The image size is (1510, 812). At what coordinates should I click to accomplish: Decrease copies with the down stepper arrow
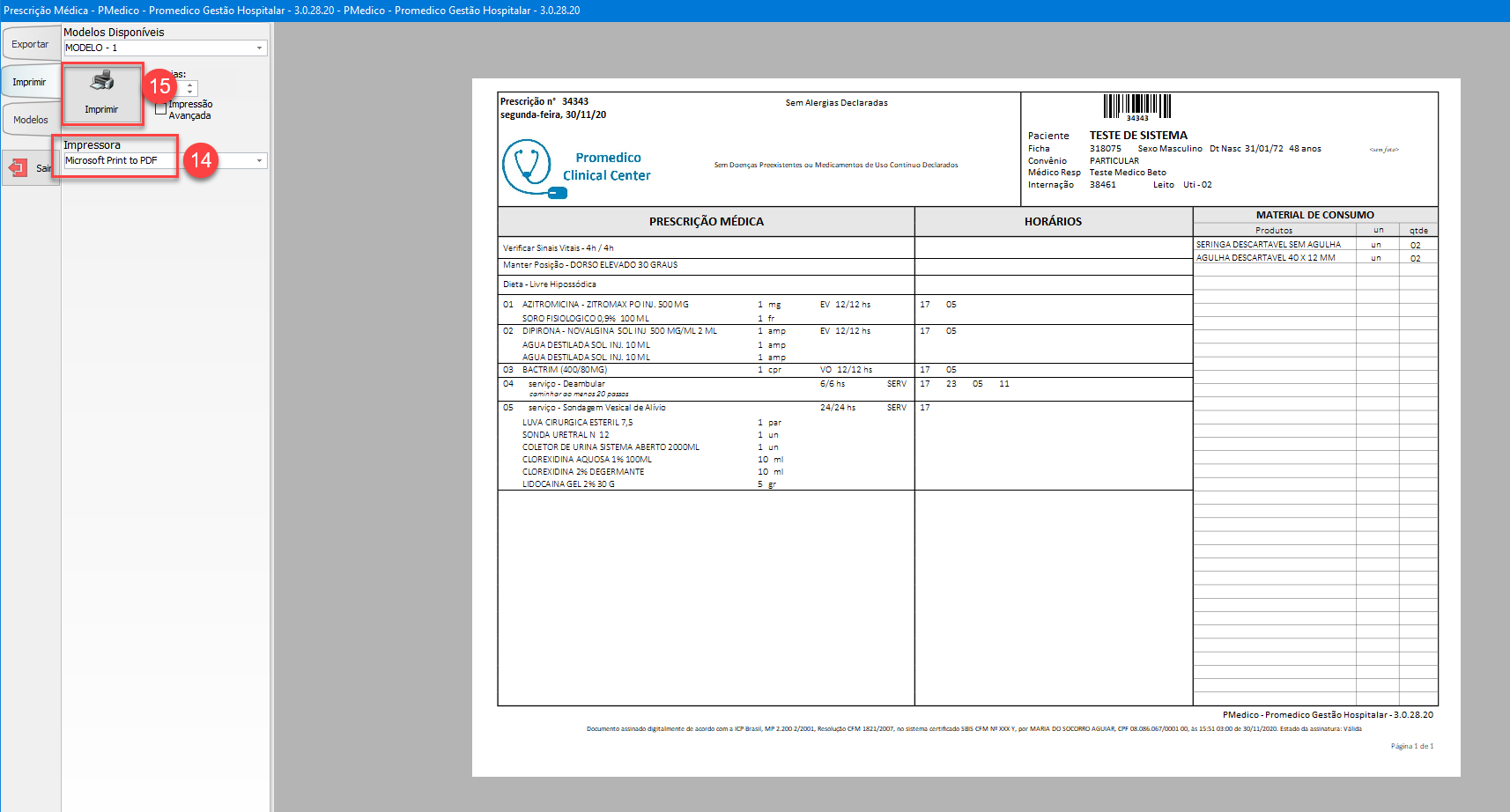pos(190,92)
